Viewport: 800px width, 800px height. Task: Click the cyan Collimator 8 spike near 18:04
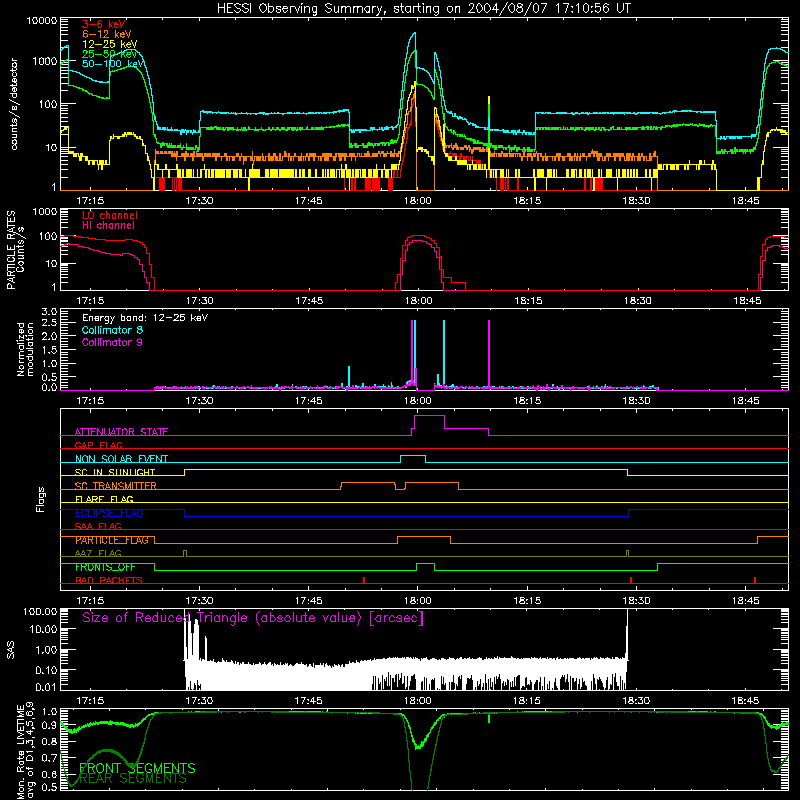pos(444,353)
